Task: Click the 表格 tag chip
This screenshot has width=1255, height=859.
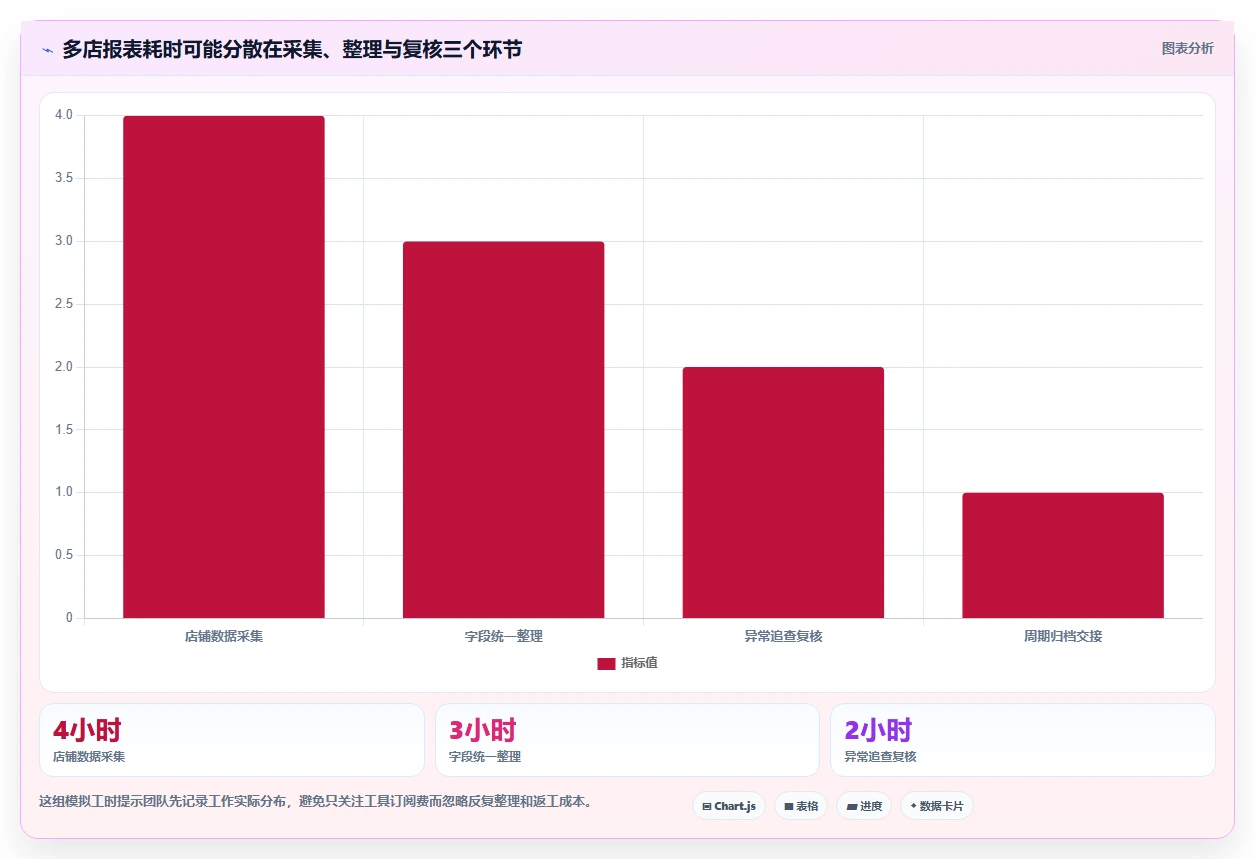Action: tap(801, 806)
